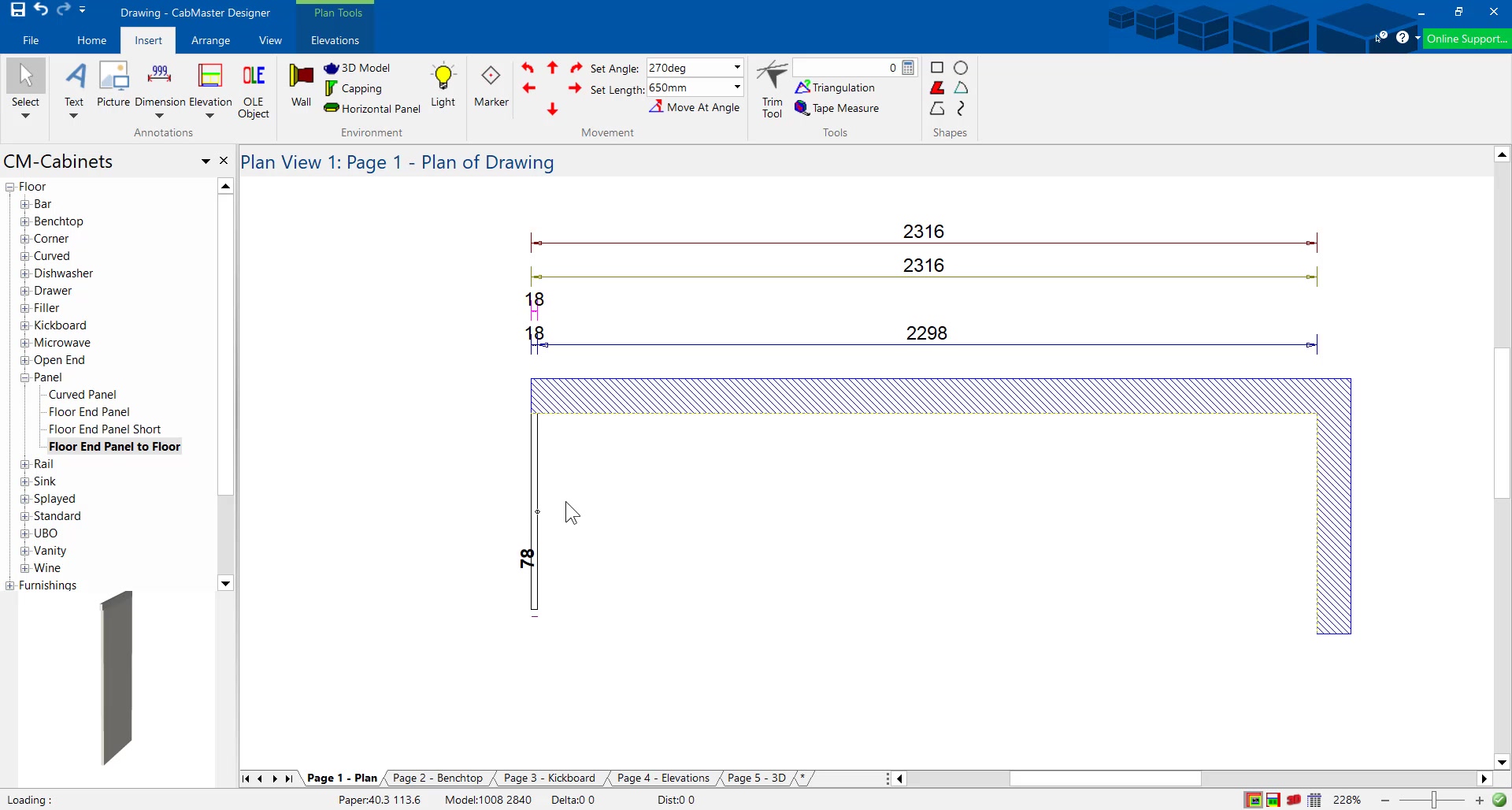The image size is (1512, 810).
Task: Toggle 3D view in status bar
Action: 1294,800
